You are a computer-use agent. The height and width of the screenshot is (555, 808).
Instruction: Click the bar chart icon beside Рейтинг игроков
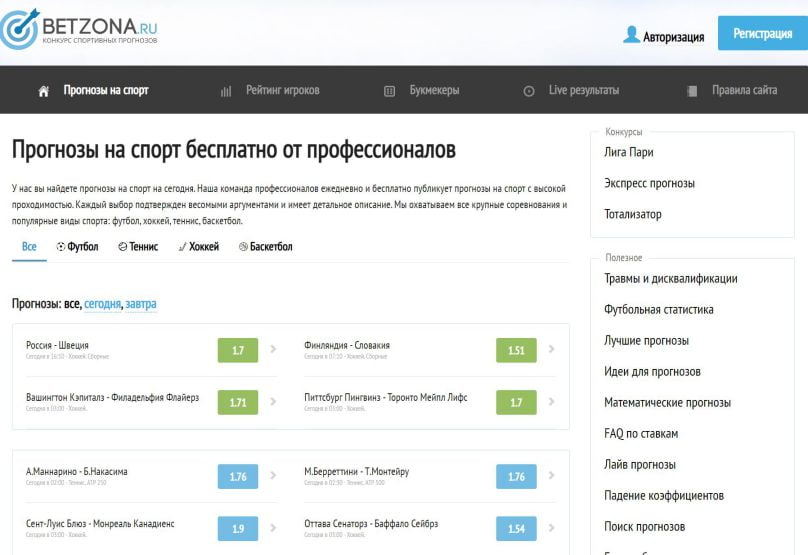226,91
